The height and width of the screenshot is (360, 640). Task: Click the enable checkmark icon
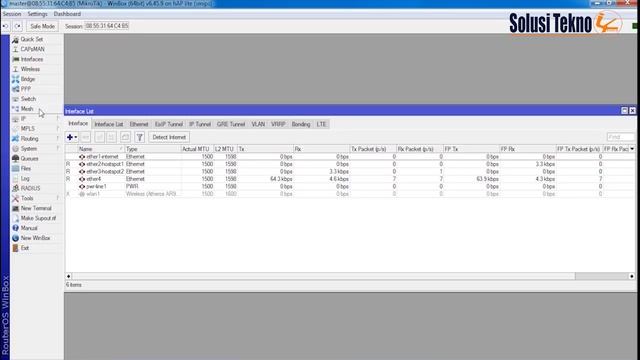(99, 137)
